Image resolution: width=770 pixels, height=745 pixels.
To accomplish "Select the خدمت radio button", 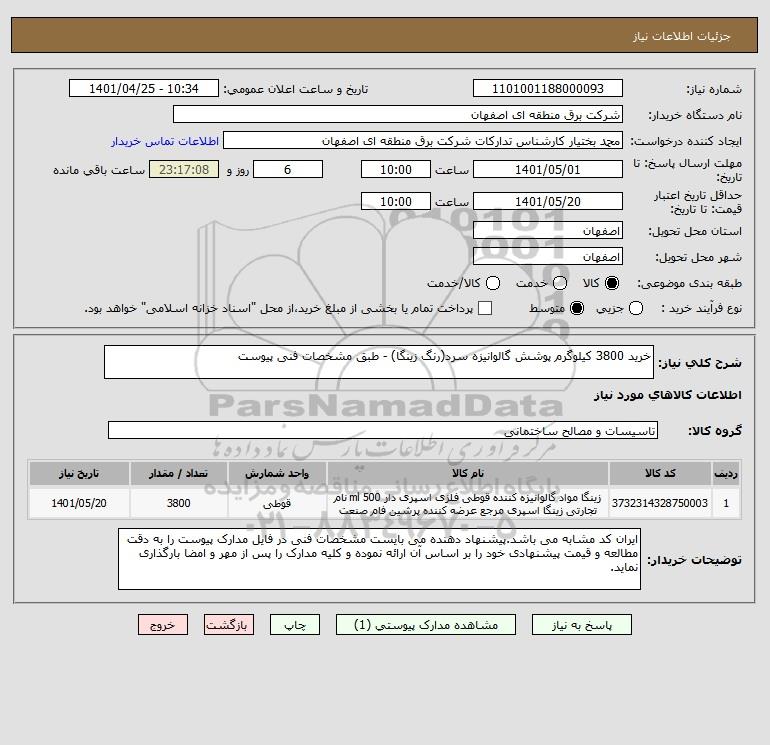I will click(560, 283).
